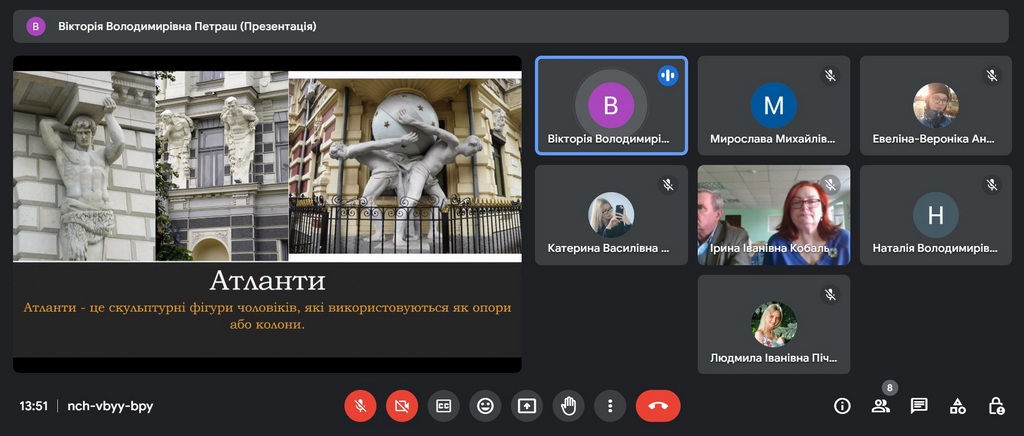Click the blue M avatar of Мирослава
This screenshot has width=1024, height=436.
pos(774,105)
